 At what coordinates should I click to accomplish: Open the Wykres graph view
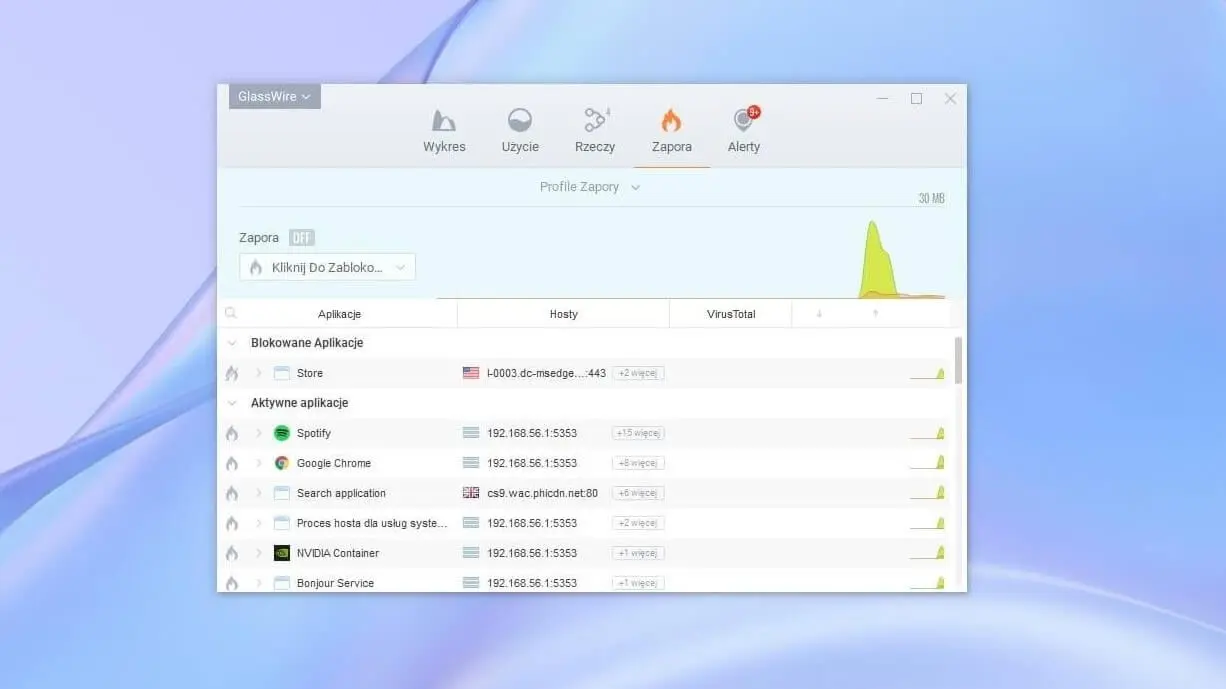tap(444, 131)
